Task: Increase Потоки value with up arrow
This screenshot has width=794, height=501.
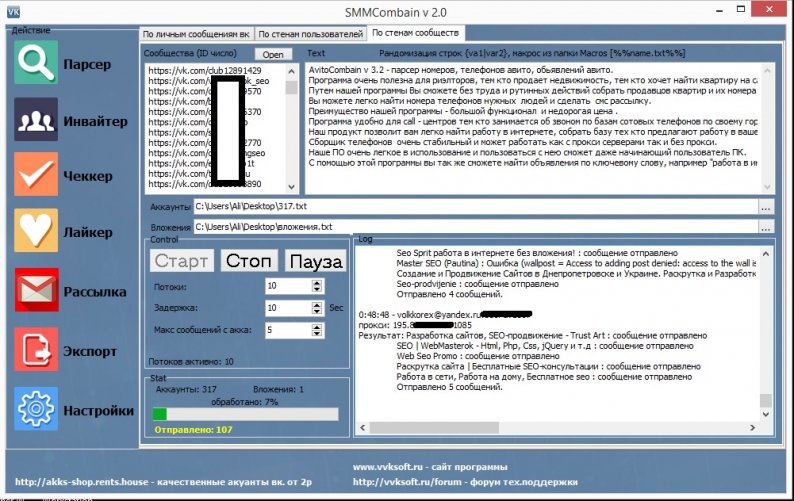Action: coord(317,283)
